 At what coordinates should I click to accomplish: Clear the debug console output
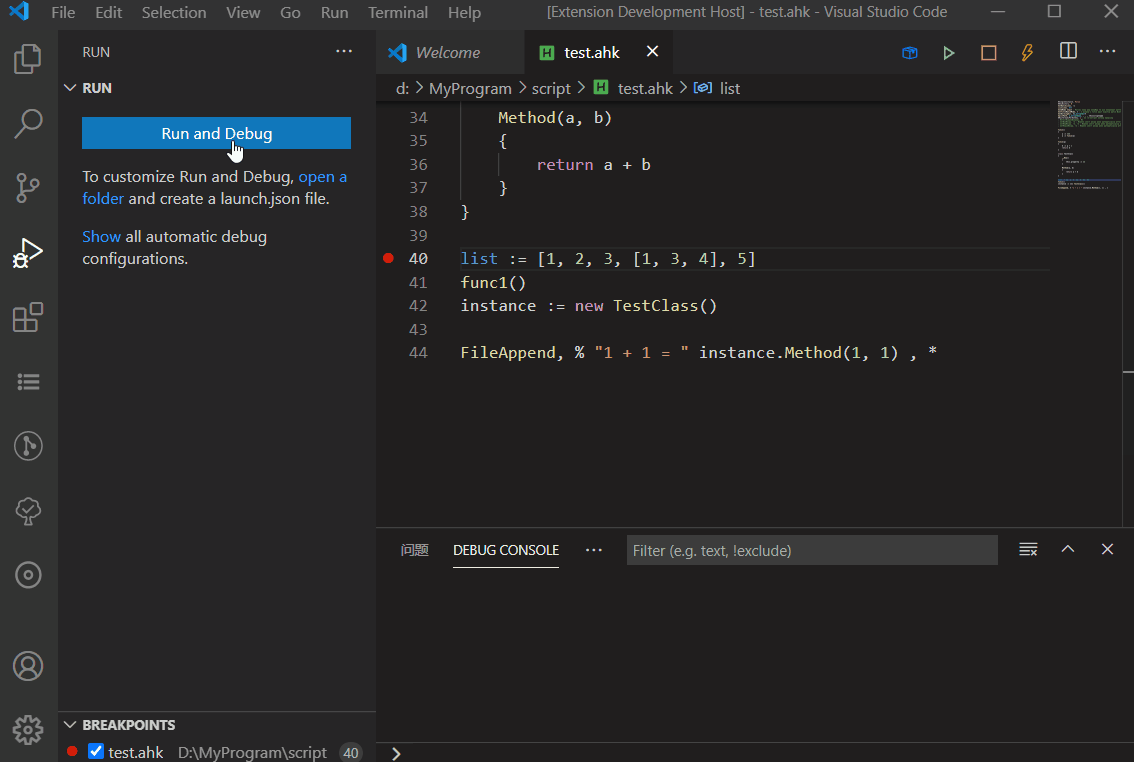tap(1028, 549)
